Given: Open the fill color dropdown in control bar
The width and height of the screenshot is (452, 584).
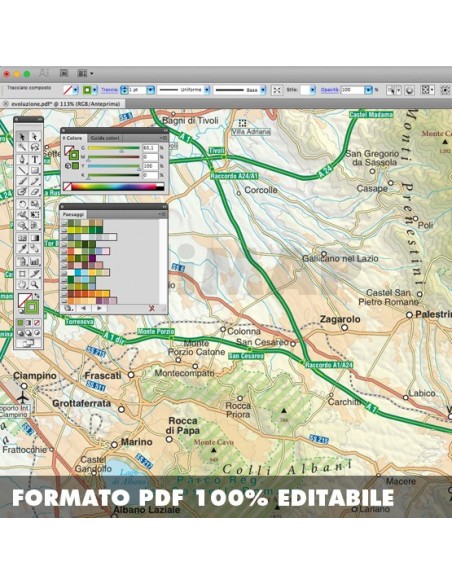Looking at the screenshot, I should 75,90.
